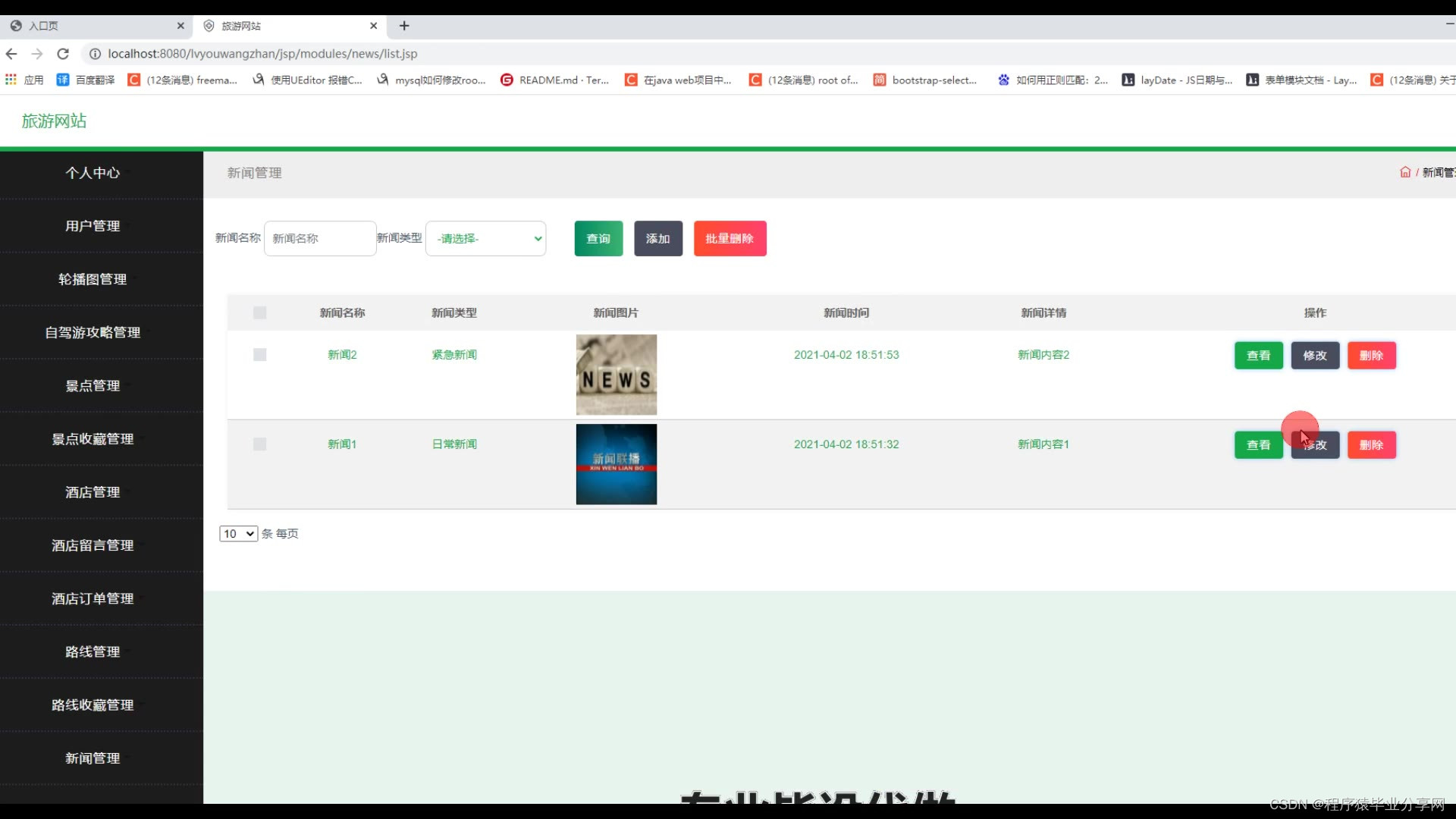This screenshot has height=819, width=1456.
Task: Click the red 批量删除 button
Action: tap(730, 238)
